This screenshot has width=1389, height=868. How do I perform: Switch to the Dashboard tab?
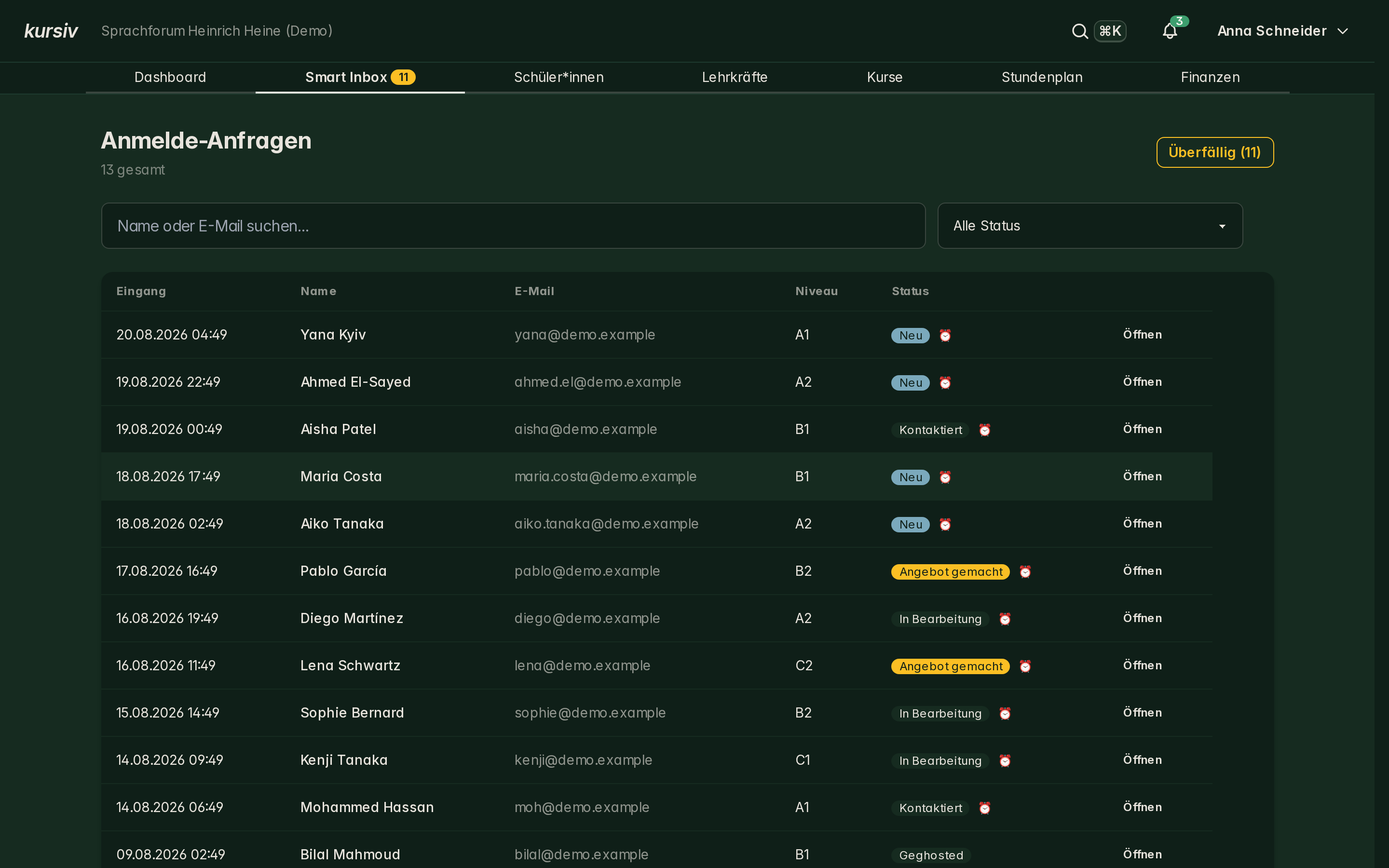click(x=170, y=77)
